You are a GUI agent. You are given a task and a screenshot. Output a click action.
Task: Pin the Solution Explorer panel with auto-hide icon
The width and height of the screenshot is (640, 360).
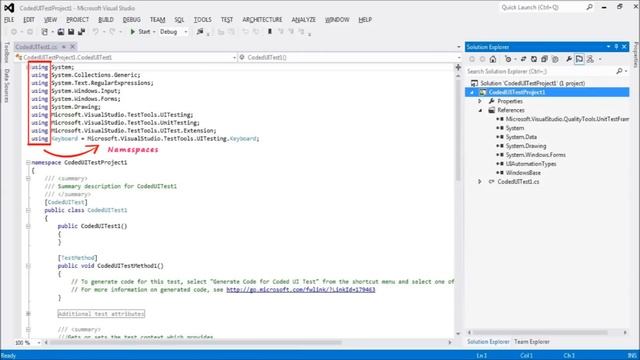pyautogui.click(x=616, y=47)
